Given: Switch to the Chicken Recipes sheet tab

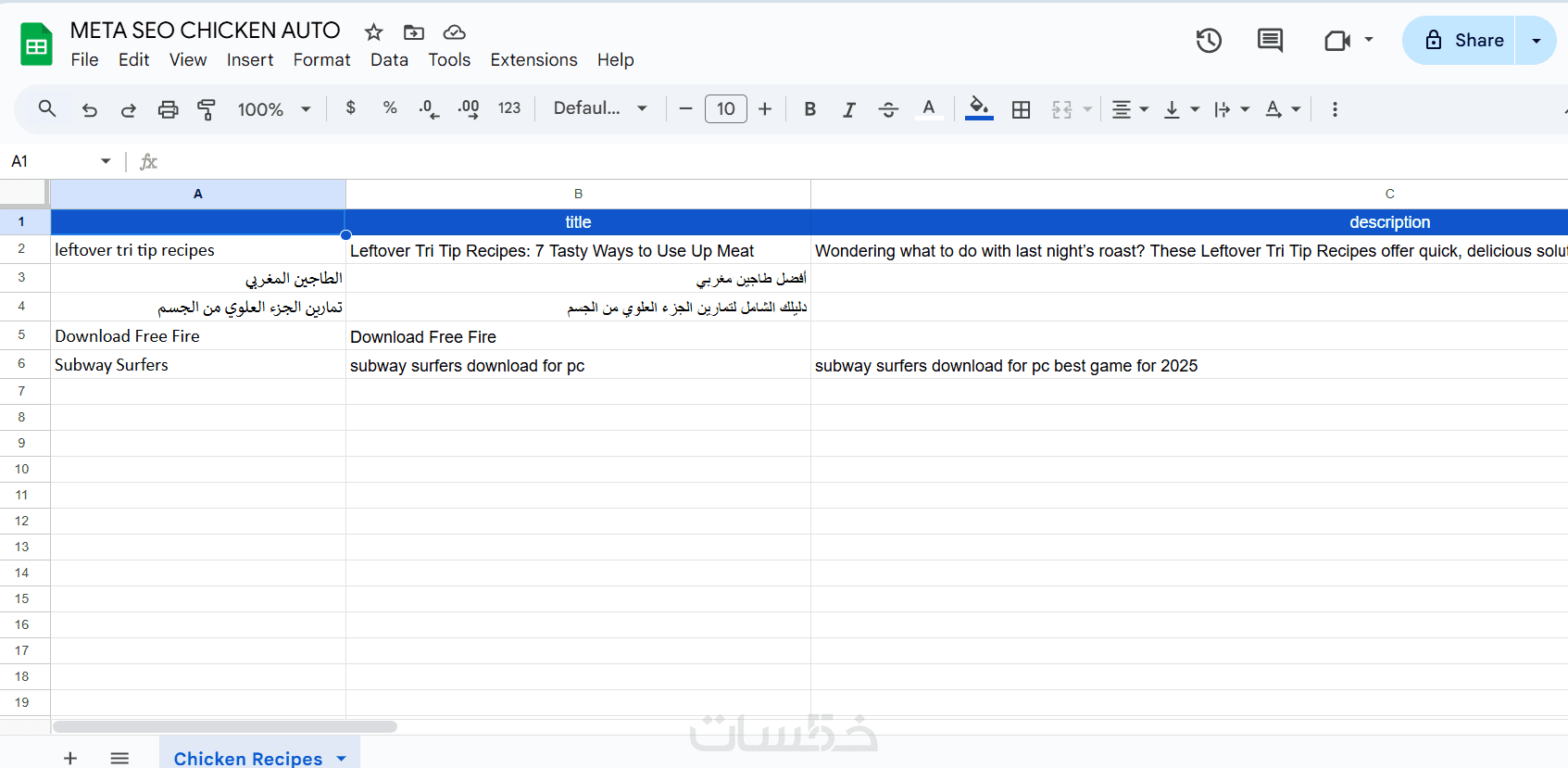Looking at the screenshot, I should click(x=248, y=759).
